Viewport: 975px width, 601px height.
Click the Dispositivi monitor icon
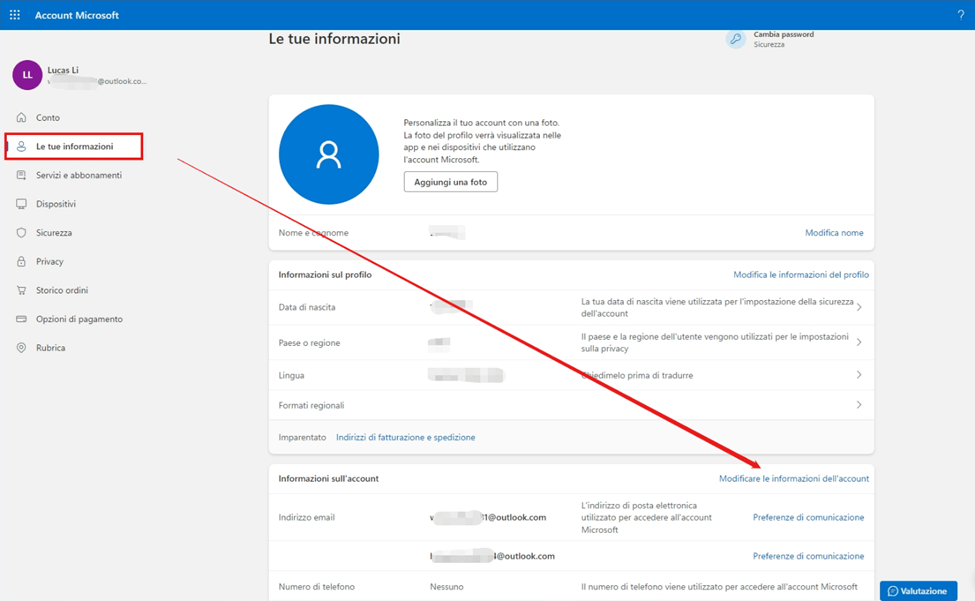point(21,204)
